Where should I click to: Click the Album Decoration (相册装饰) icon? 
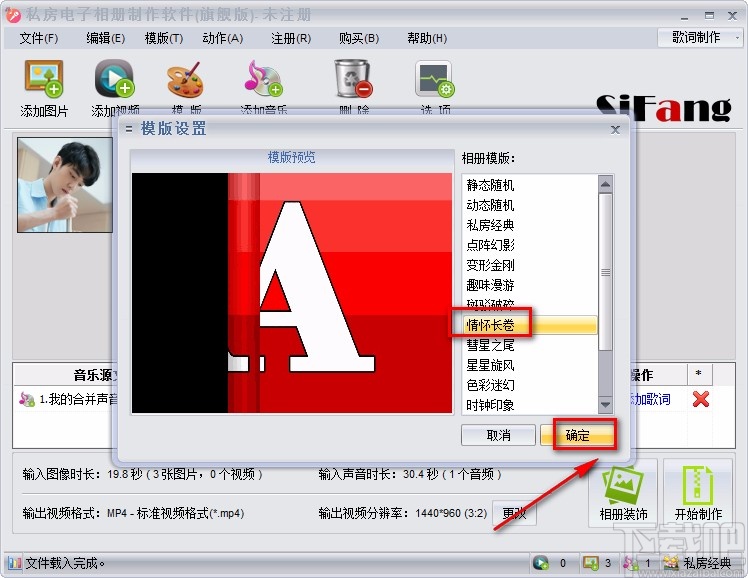click(623, 485)
